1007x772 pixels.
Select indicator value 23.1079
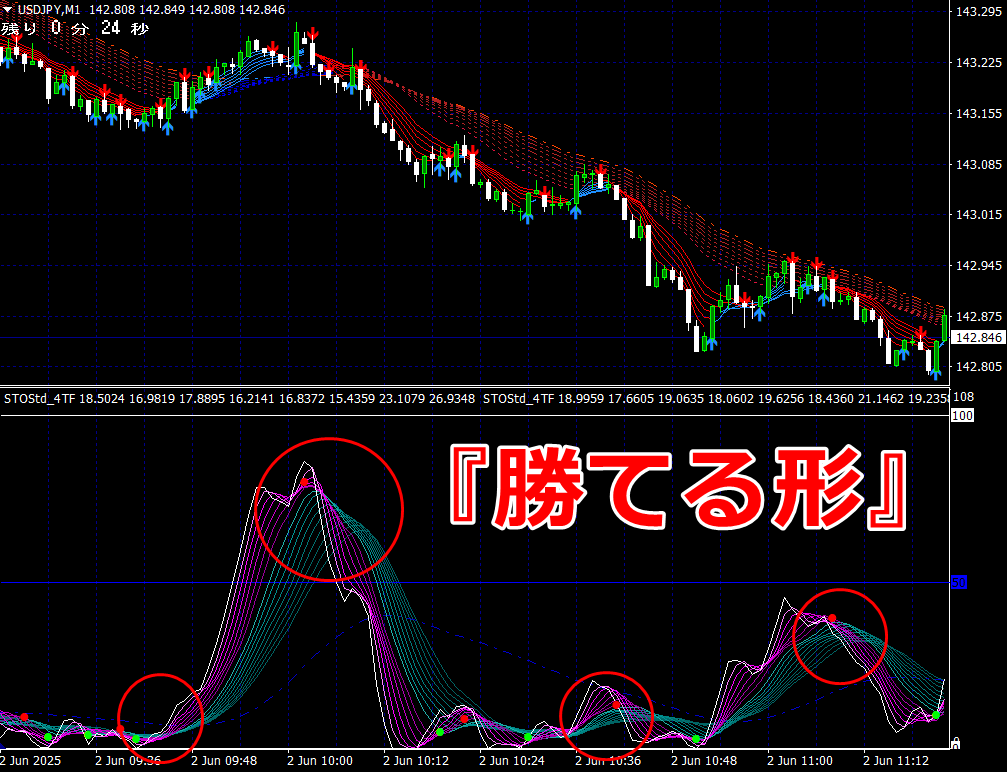pos(402,399)
